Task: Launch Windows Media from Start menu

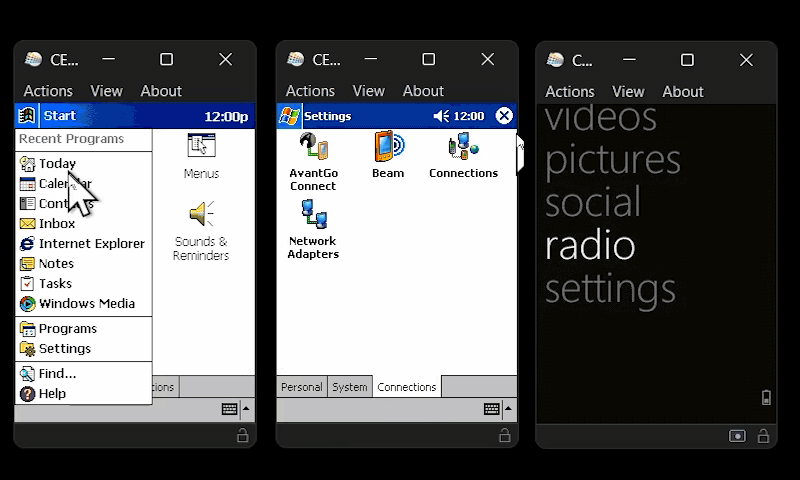Action: coord(87,304)
